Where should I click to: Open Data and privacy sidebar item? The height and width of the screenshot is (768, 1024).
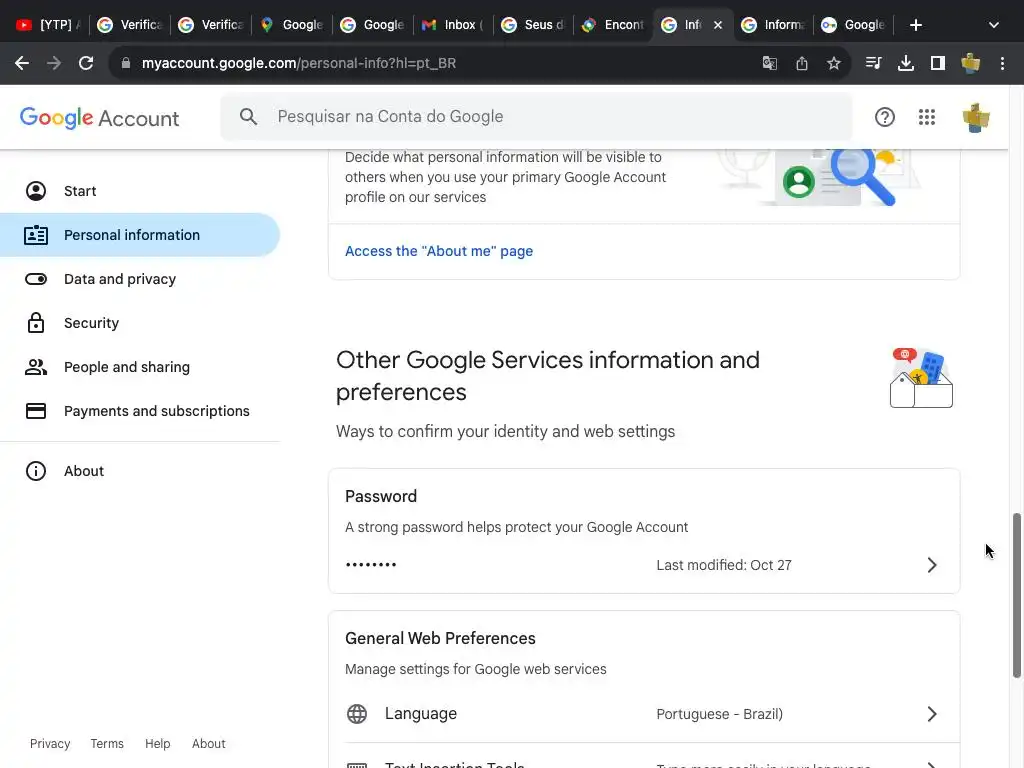[120, 279]
